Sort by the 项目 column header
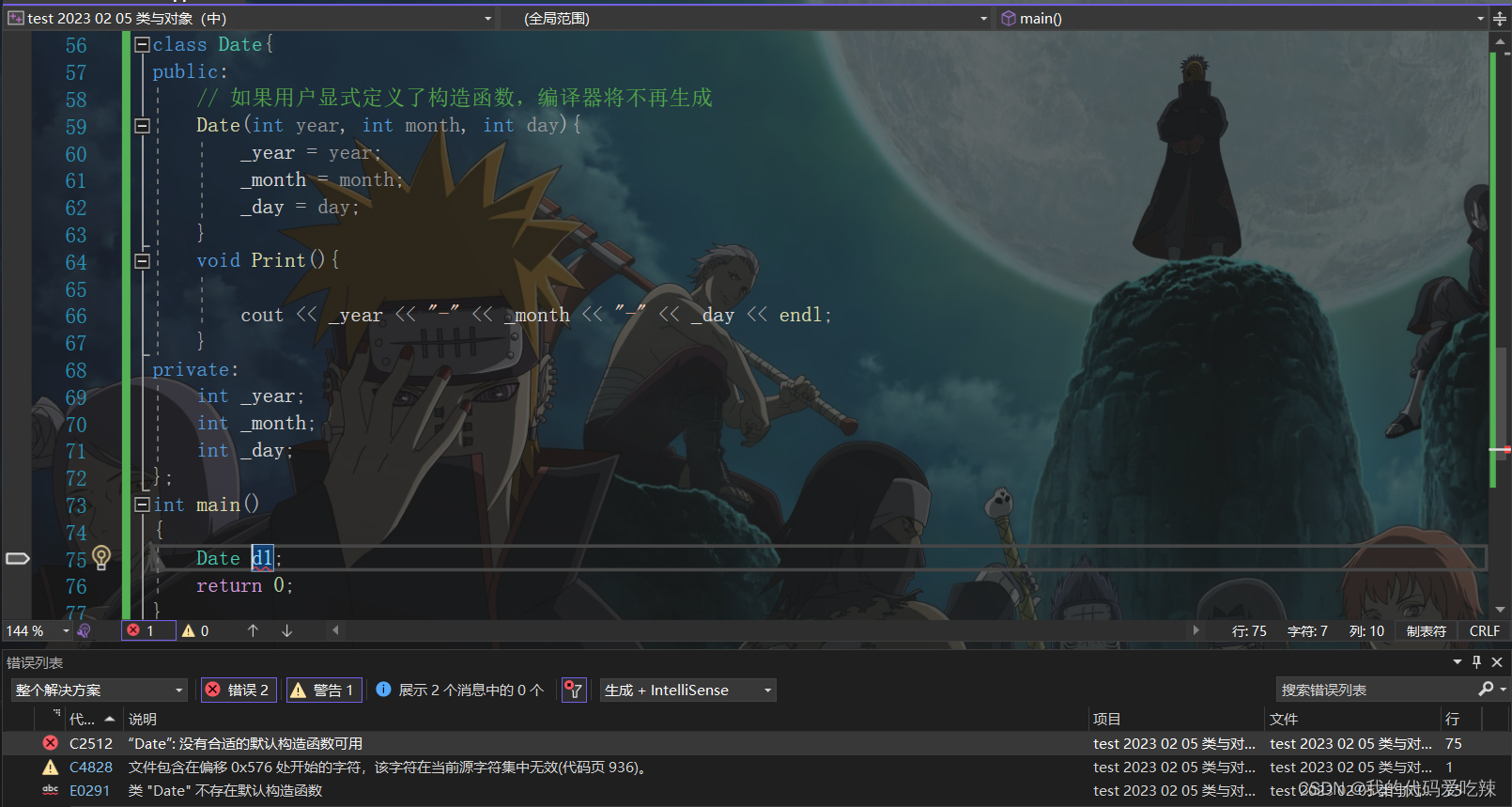The image size is (1512, 807). point(1177,720)
